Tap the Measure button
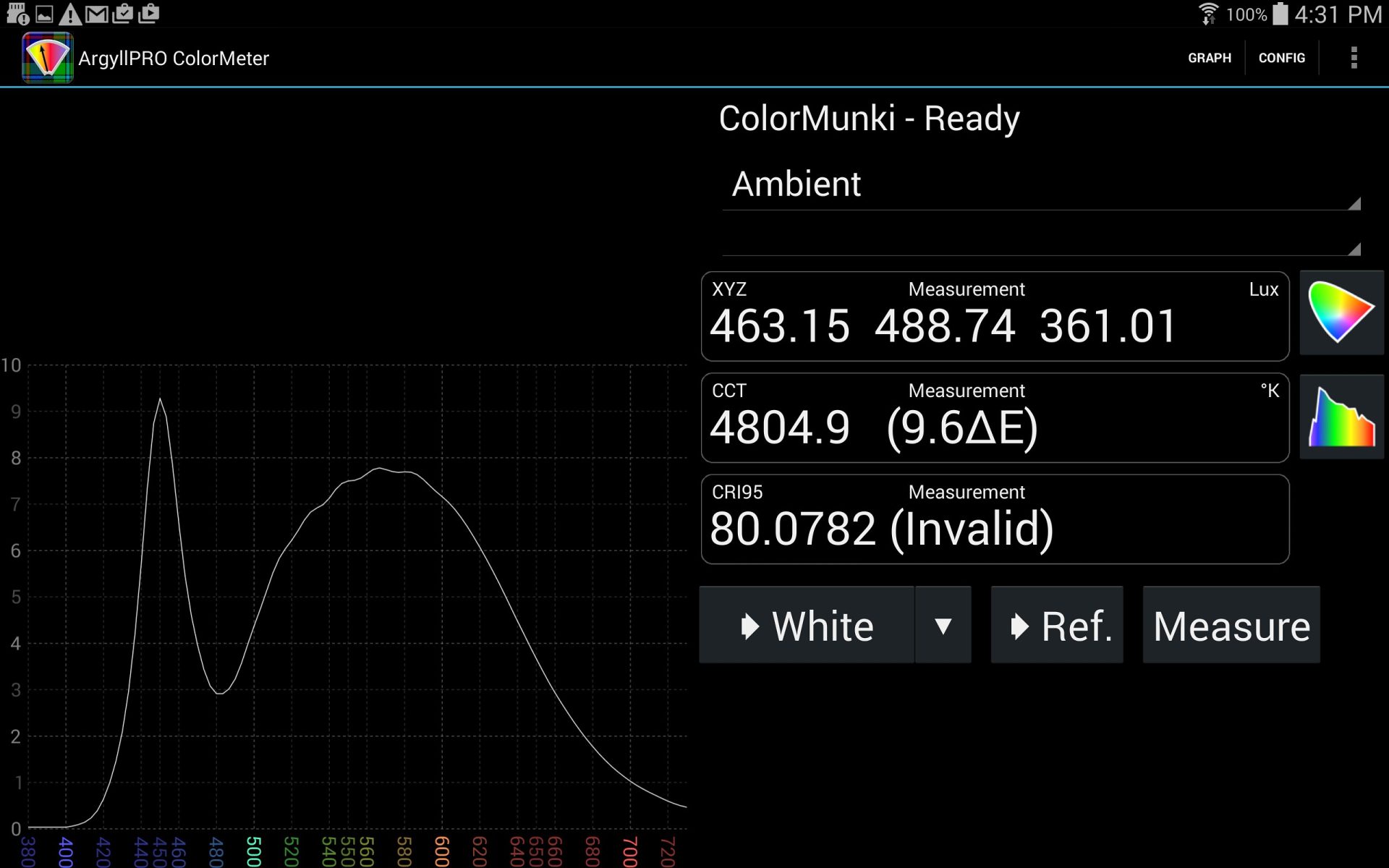The image size is (1389, 868). tap(1231, 625)
